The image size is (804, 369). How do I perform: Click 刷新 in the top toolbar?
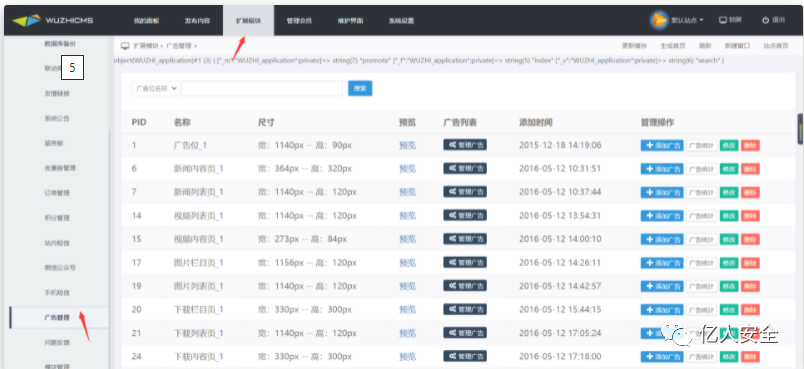pos(705,46)
